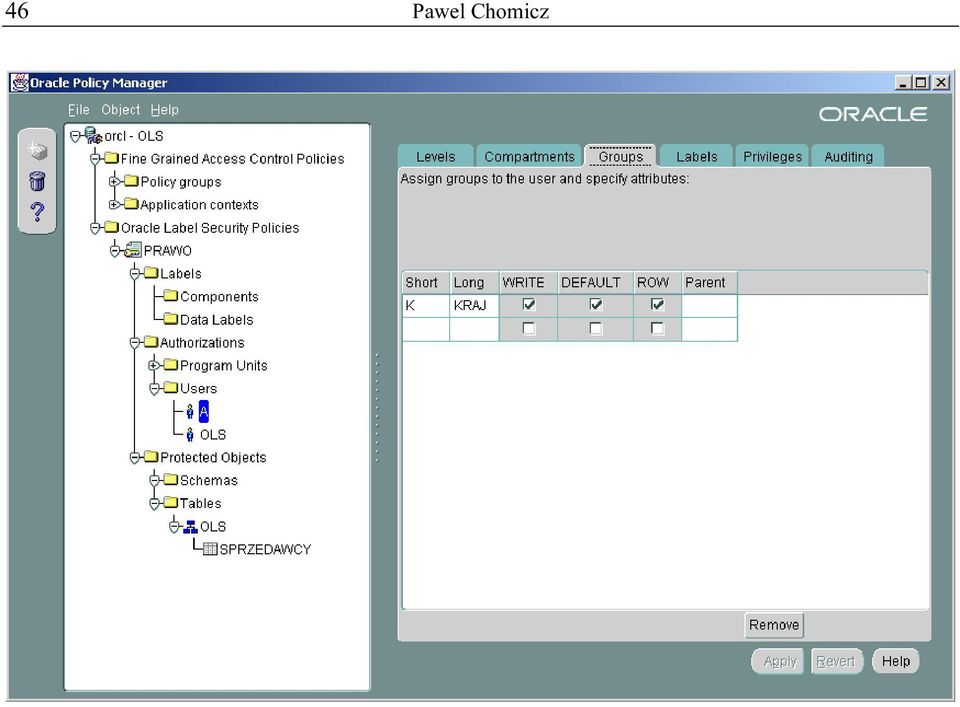Switch to the Labels tab
The height and width of the screenshot is (707, 960).
pyautogui.click(x=697, y=157)
